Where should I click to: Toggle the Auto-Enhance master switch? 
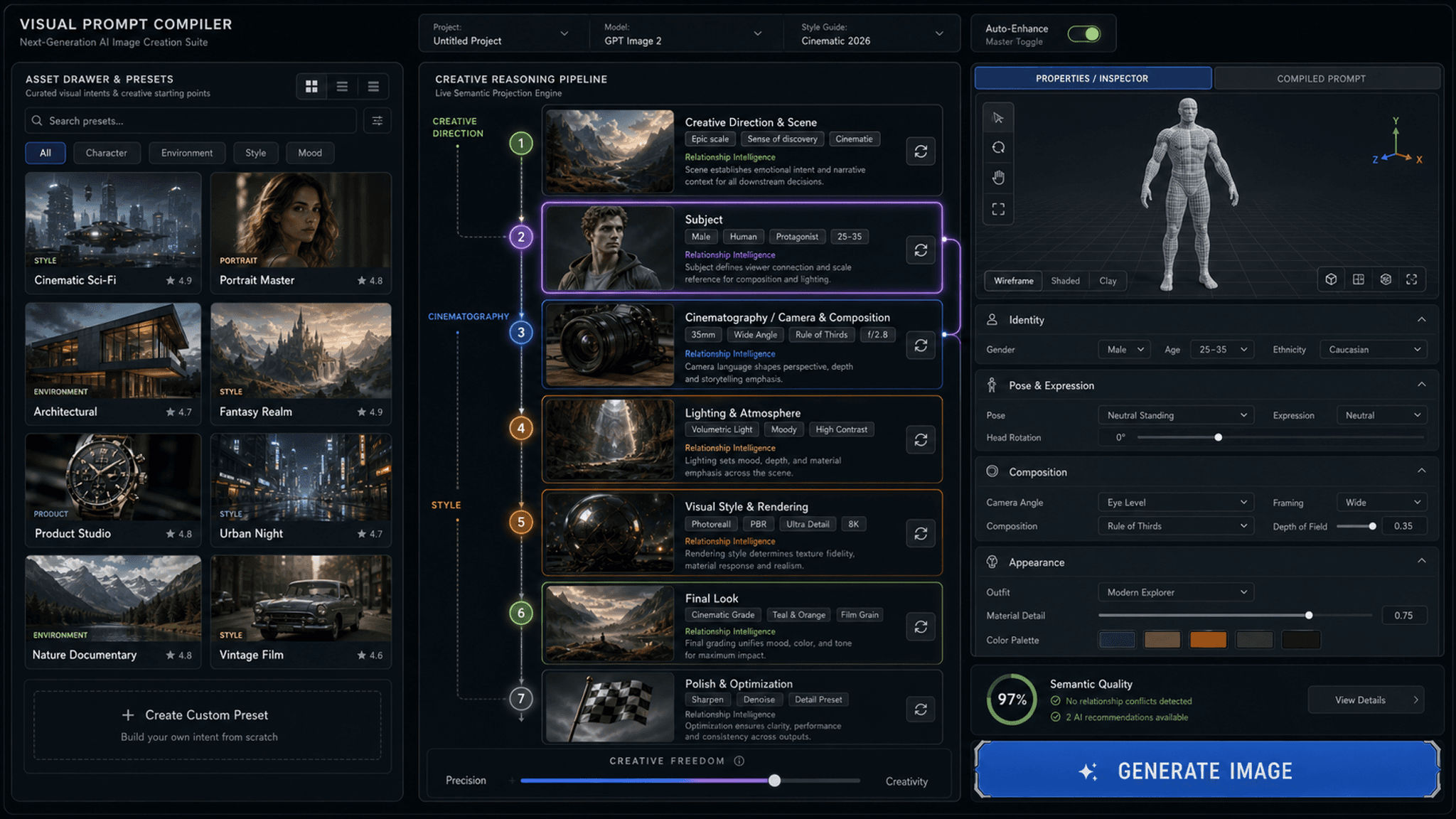pyautogui.click(x=1084, y=34)
